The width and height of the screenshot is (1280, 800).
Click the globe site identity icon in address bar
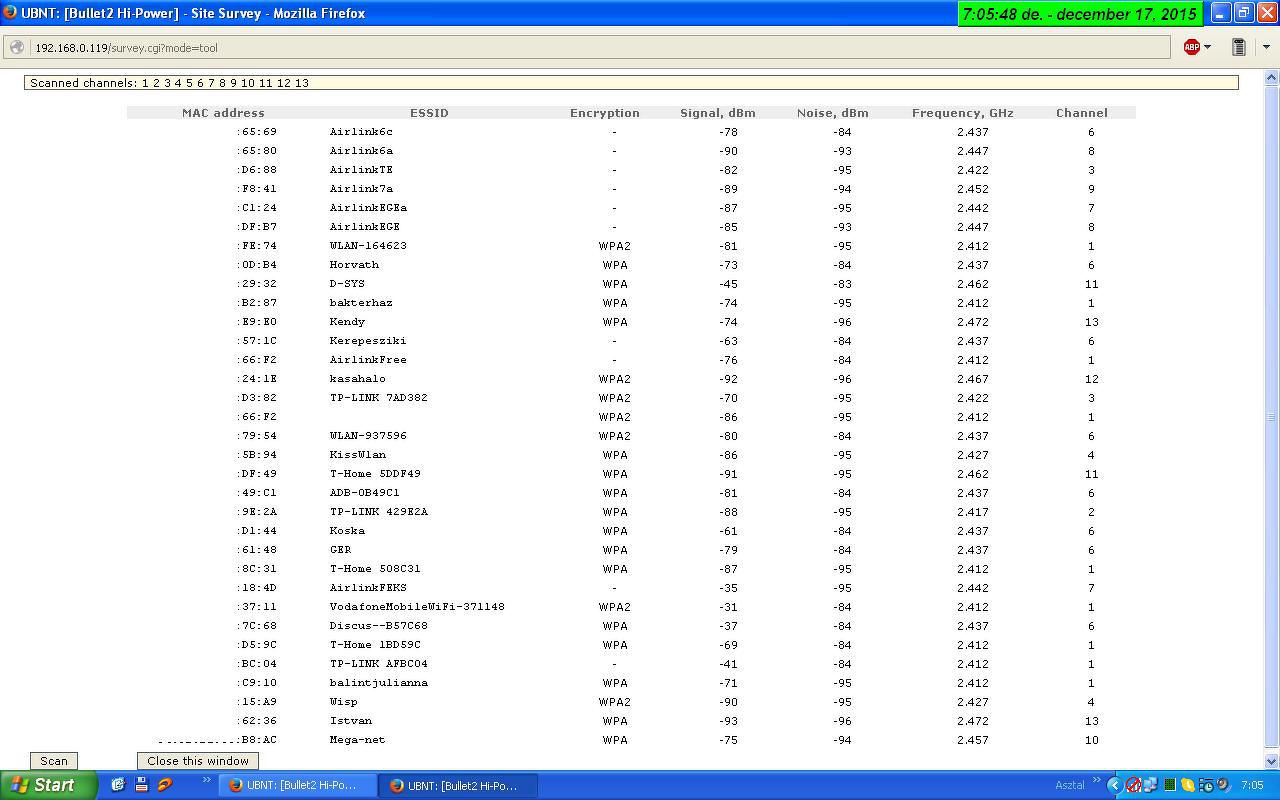point(17,47)
